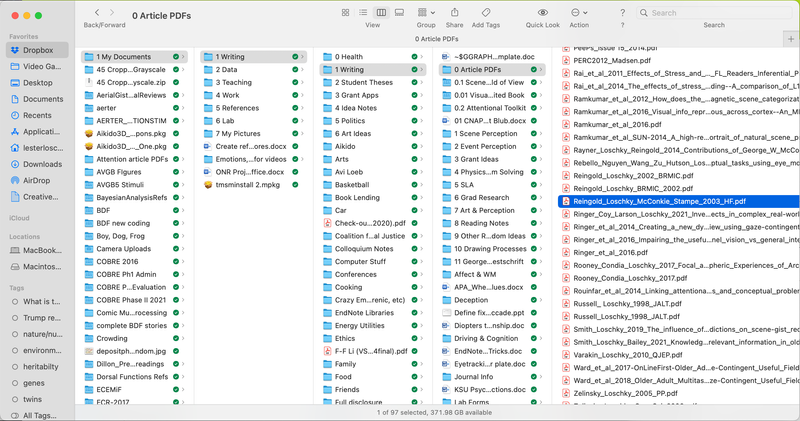Image resolution: width=800 pixels, height=421 pixels.
Task: Click the help question mark icon
Action: [622, 13]
